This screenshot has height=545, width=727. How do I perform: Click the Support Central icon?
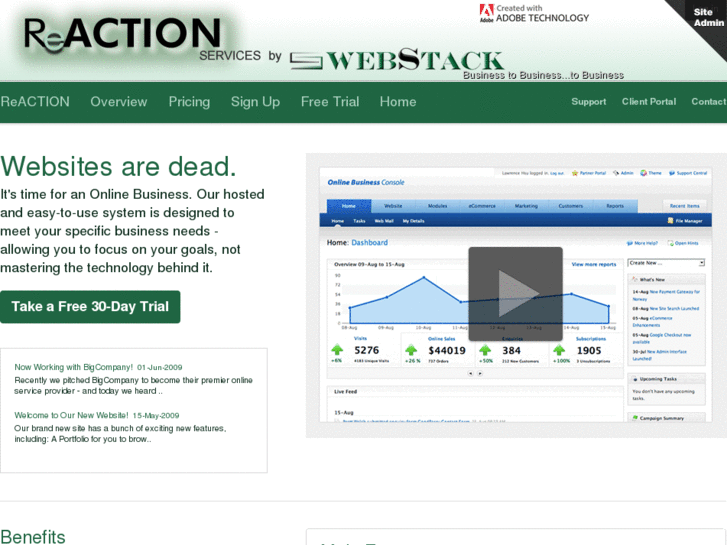click(672, 173)
